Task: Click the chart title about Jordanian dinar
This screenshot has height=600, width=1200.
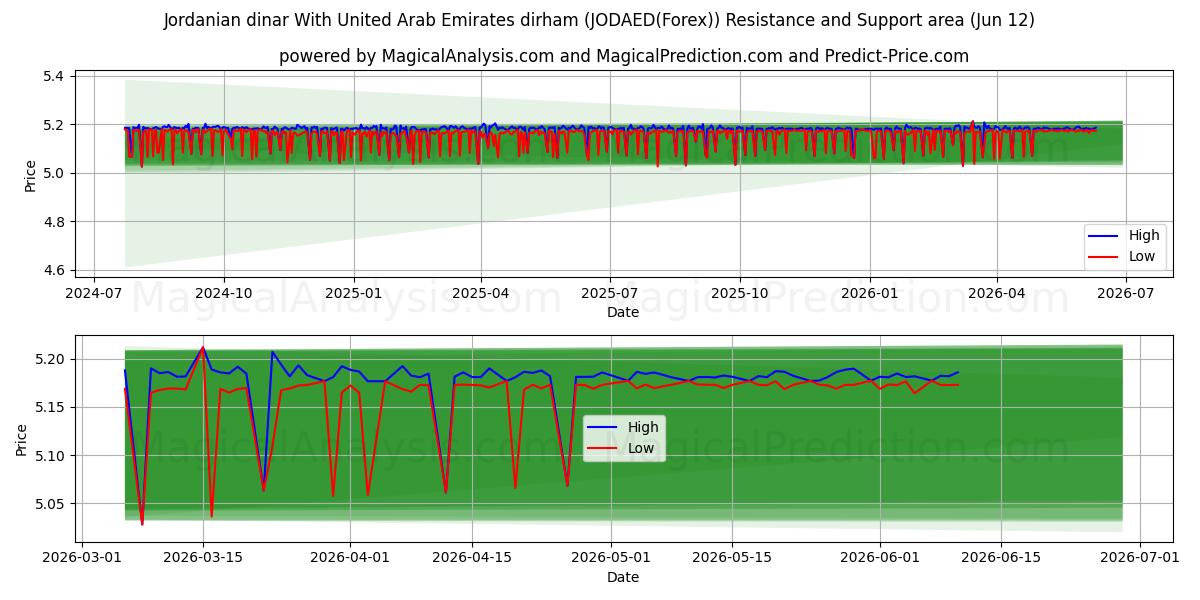Action: coord(599,20)
